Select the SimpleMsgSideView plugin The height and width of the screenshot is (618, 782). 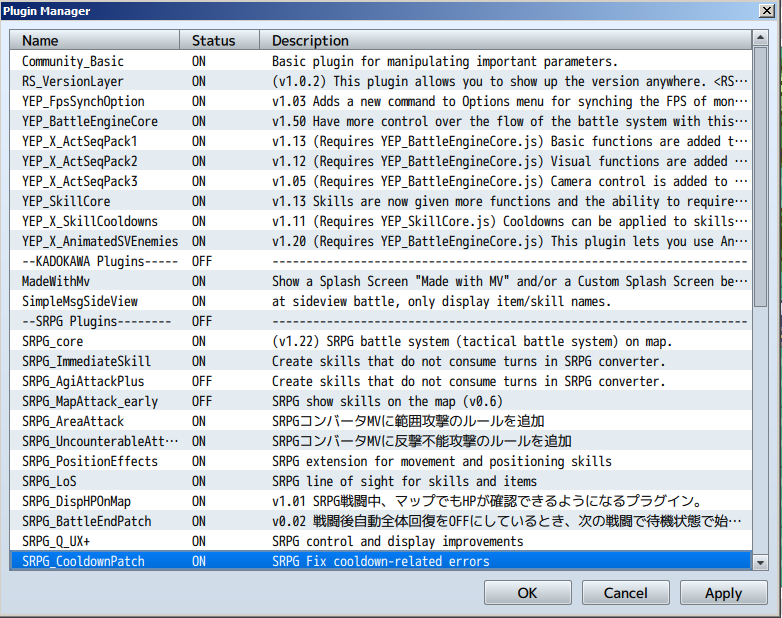381,301
